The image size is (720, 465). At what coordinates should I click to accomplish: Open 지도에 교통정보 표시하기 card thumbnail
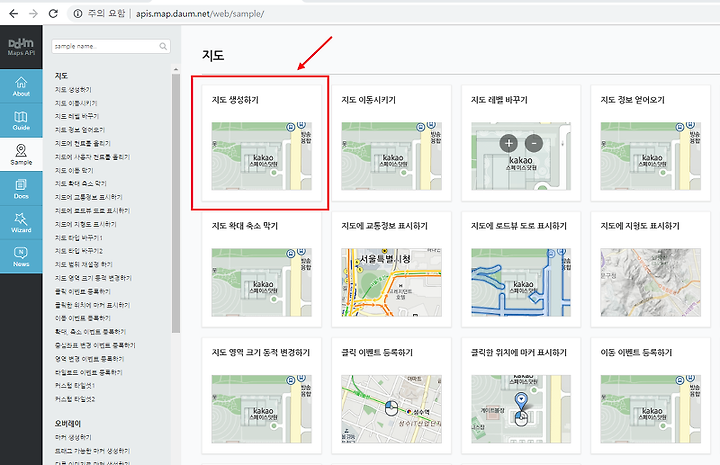tap(391, 282)
